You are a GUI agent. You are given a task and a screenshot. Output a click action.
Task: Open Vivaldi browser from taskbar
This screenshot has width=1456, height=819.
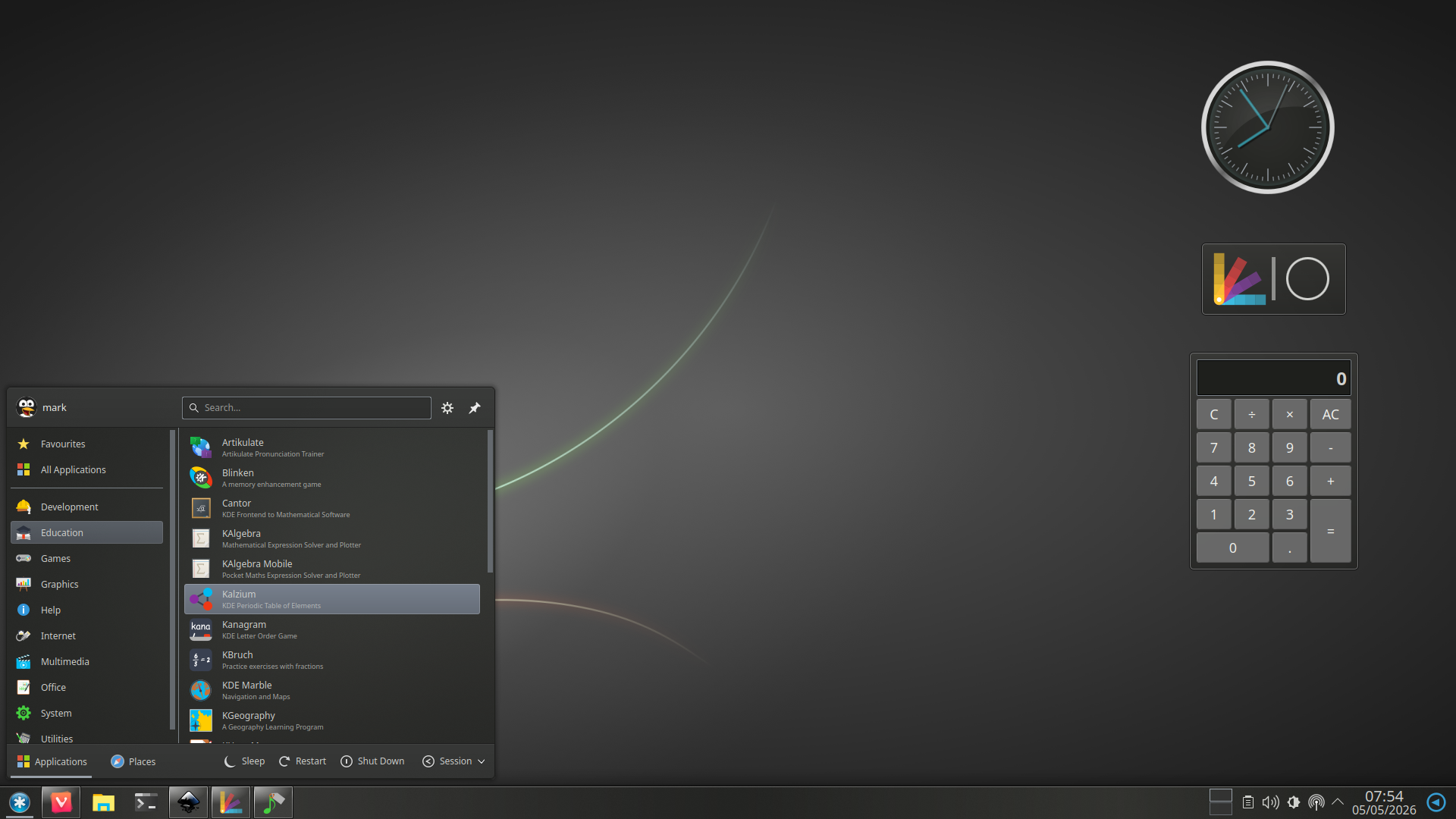point(61,802)
